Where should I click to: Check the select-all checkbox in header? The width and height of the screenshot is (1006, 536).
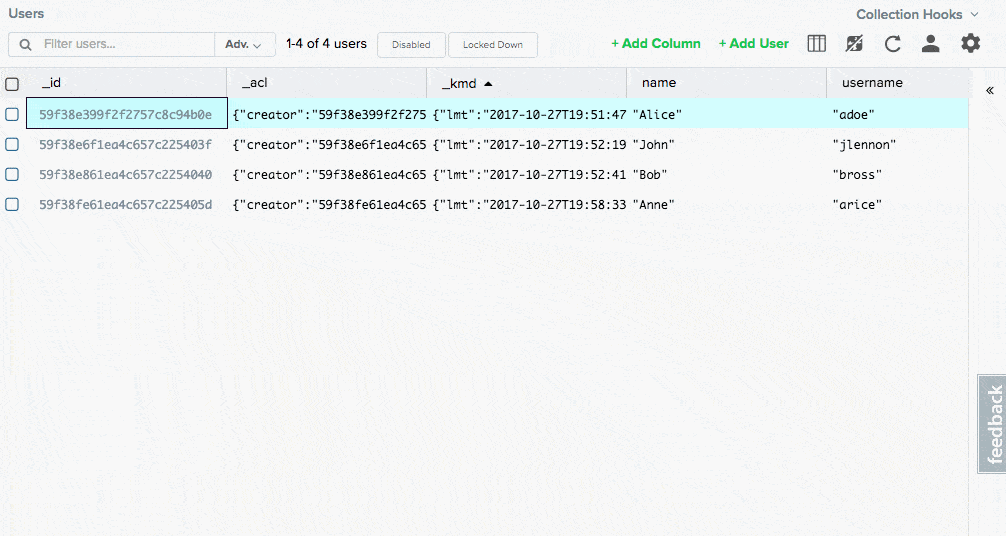pos(12,84)
